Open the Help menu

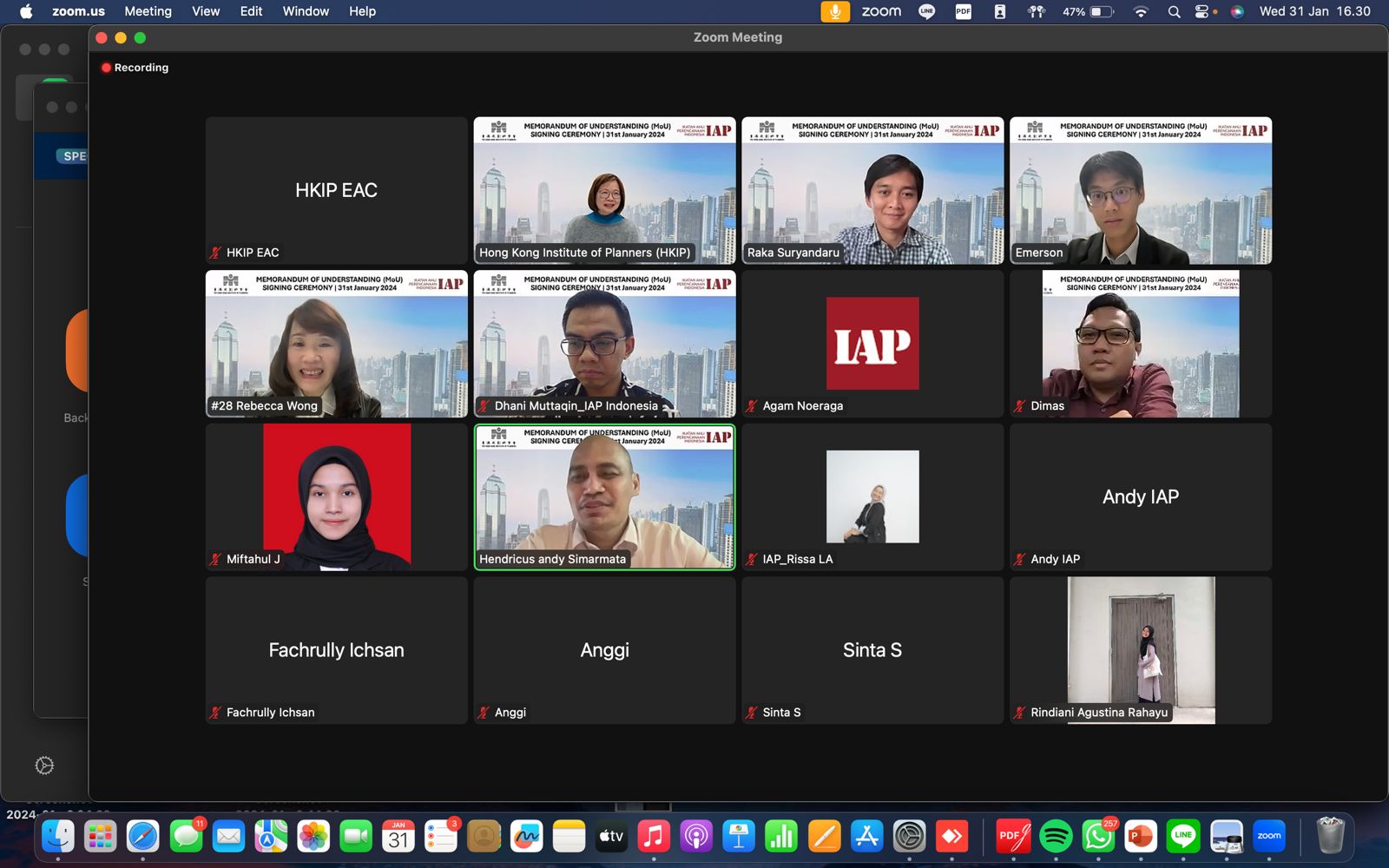coord(362,11)
